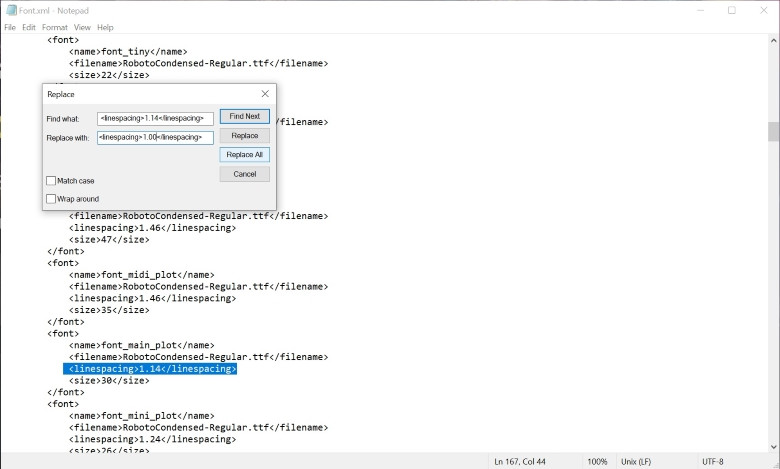The image size is (780, 469).
Task: Click the vertical scrollbar thumb
Action: click(x=773, y=132)
